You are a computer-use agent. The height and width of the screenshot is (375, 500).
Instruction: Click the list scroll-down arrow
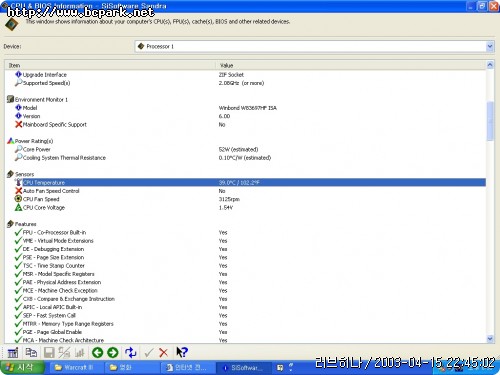click(490, 339)
